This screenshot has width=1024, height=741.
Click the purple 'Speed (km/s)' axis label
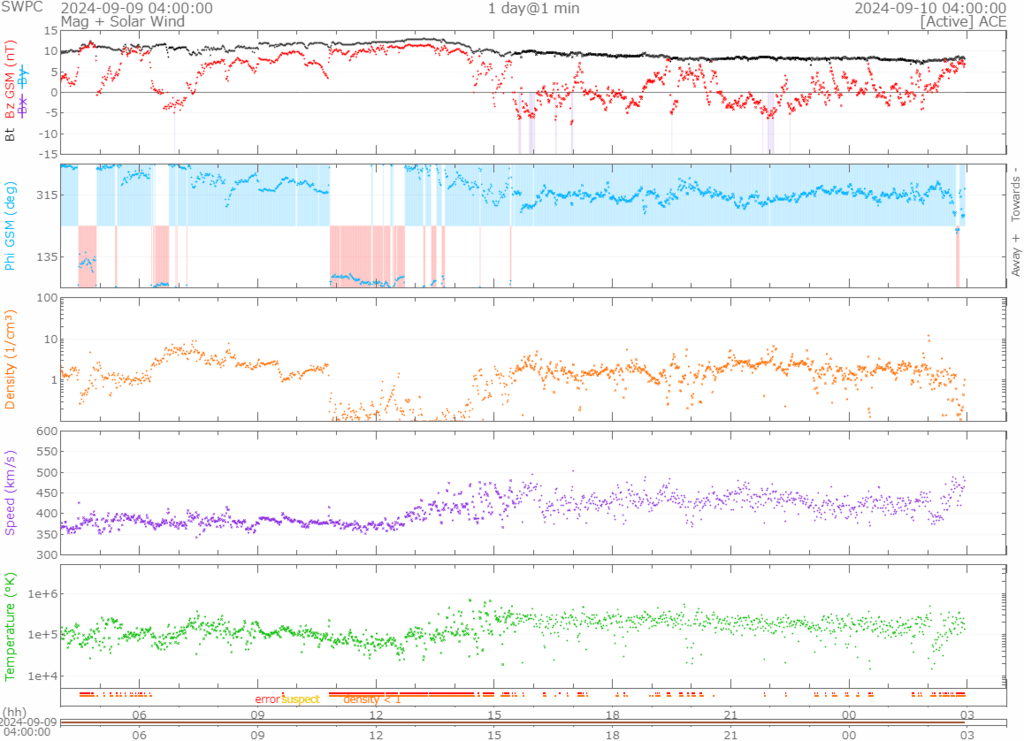click(x=11, y=489)
